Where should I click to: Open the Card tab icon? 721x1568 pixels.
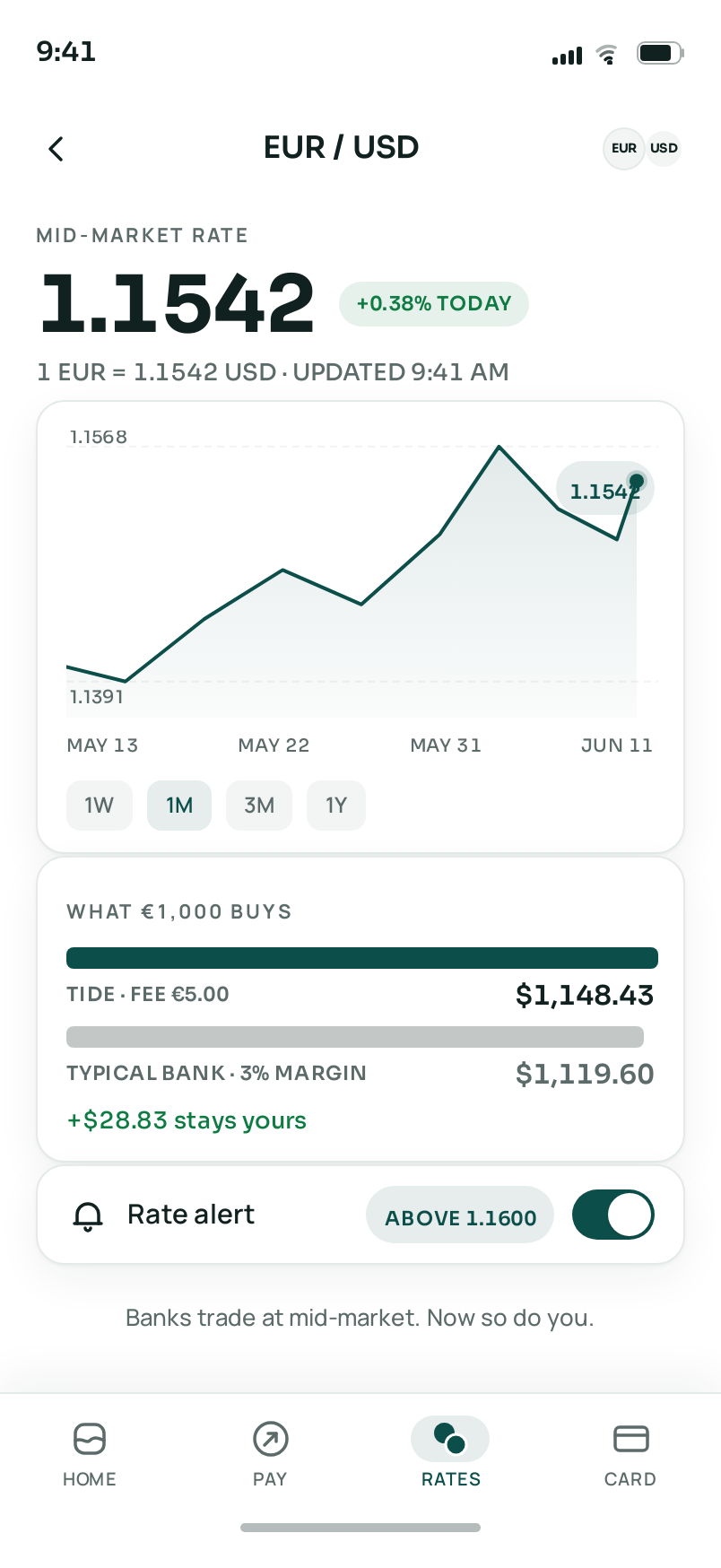pos(630,1439)
